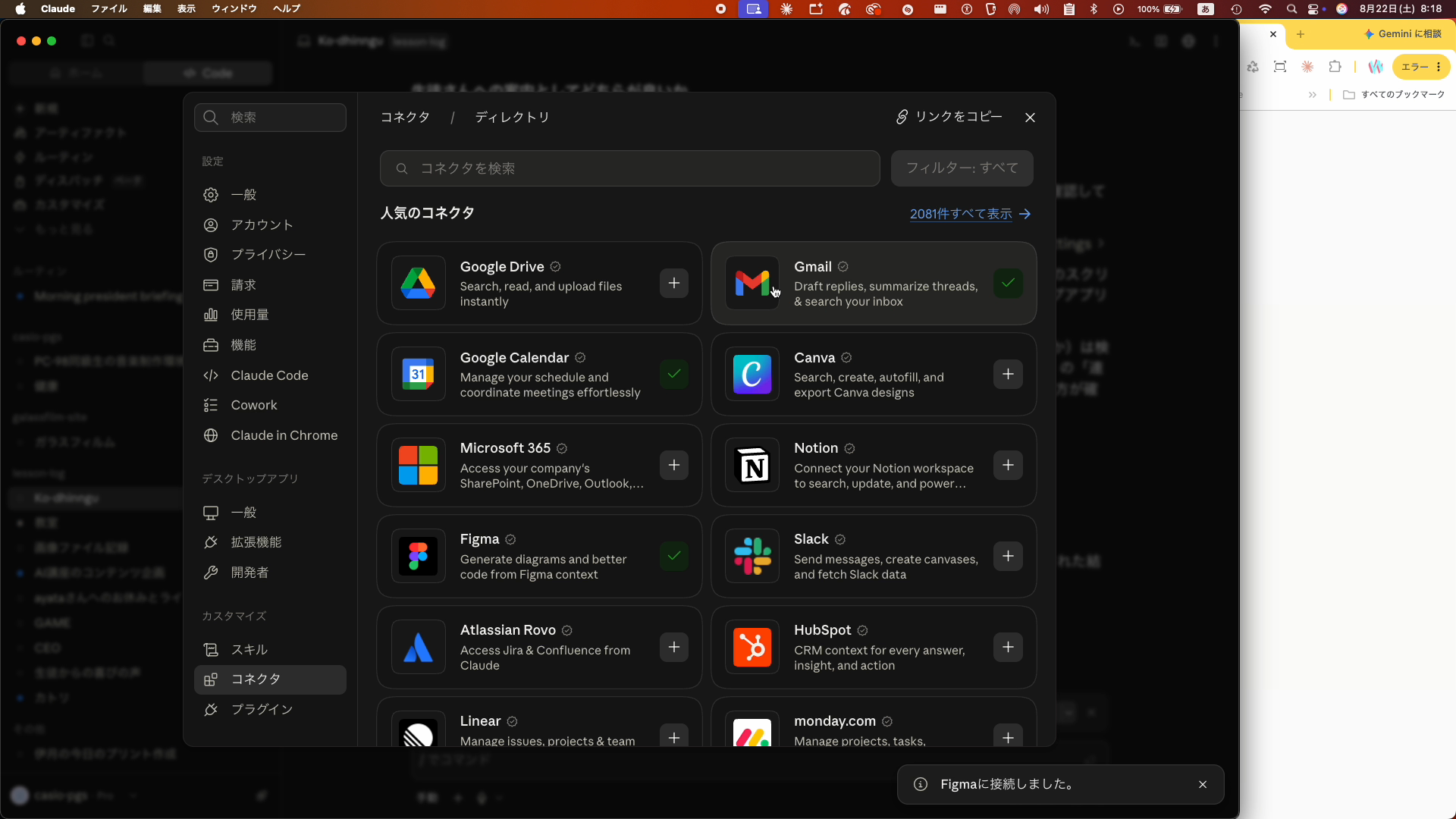Viewport: 1456px width, 819px height.
Task: Open the ヘルプ menu in menu bar
Action: point(287,9)
